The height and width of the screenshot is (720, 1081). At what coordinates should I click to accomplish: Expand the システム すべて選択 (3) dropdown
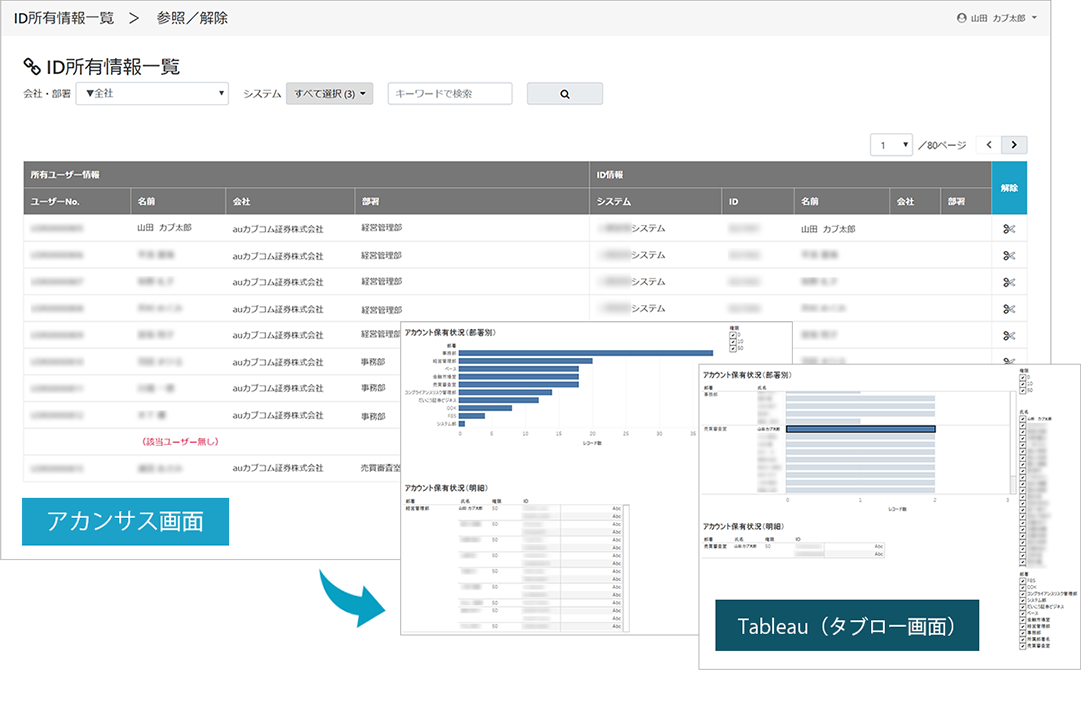coord(329,94)
